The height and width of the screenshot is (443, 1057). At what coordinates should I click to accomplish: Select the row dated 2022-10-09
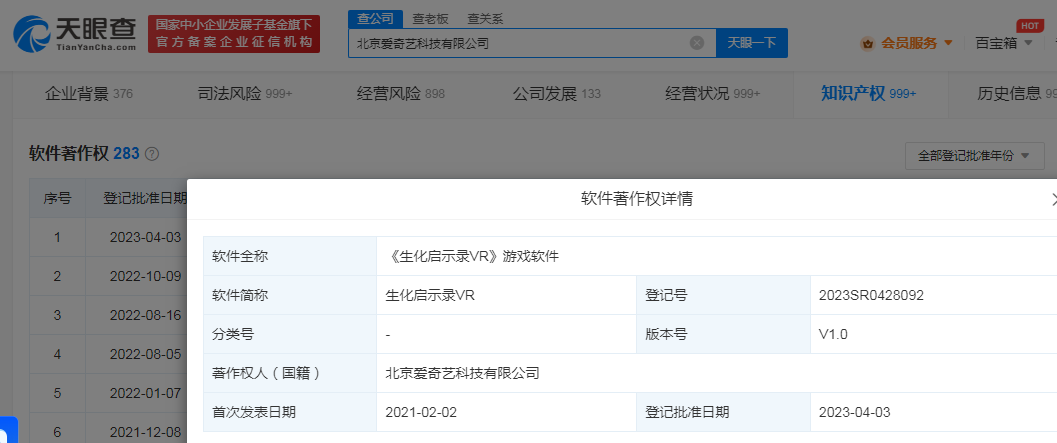pyautogui.click(x=108, y=276)
